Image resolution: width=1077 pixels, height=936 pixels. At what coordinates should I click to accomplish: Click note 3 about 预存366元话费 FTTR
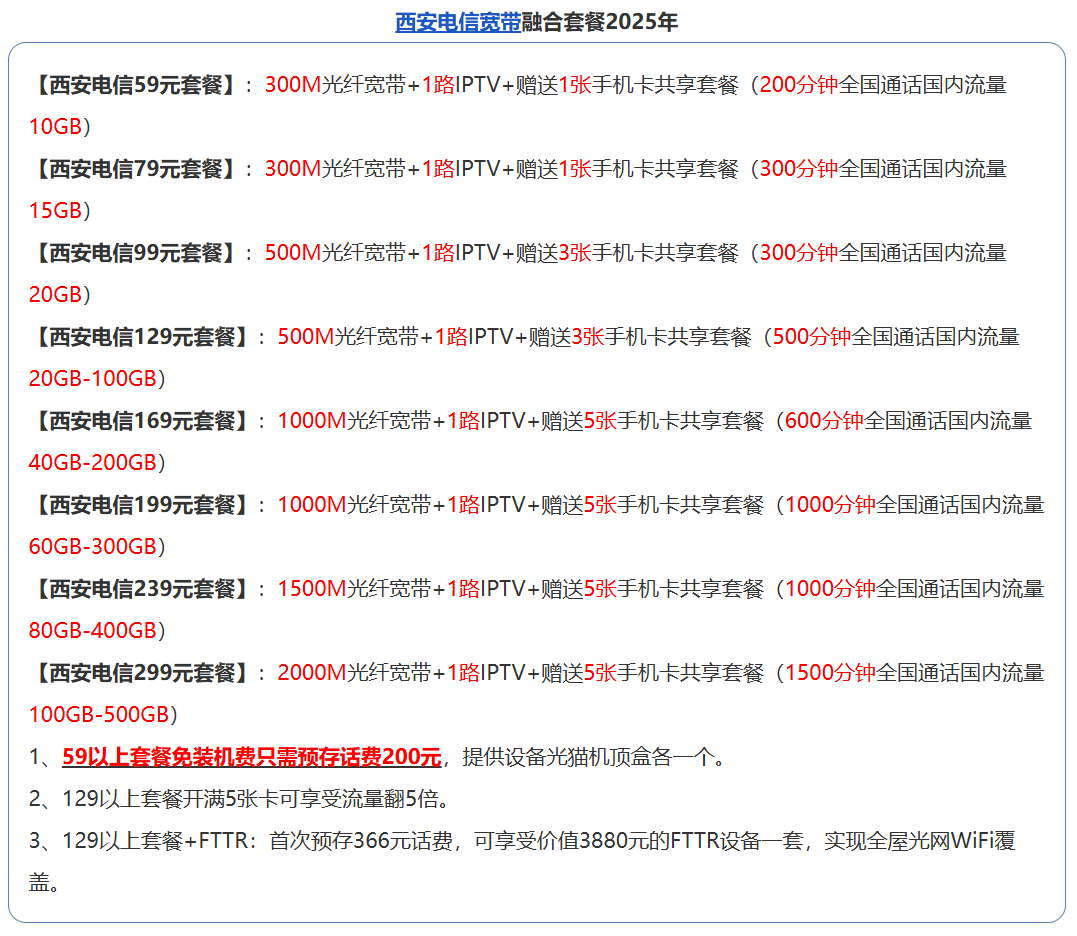[x=520, y=841]
